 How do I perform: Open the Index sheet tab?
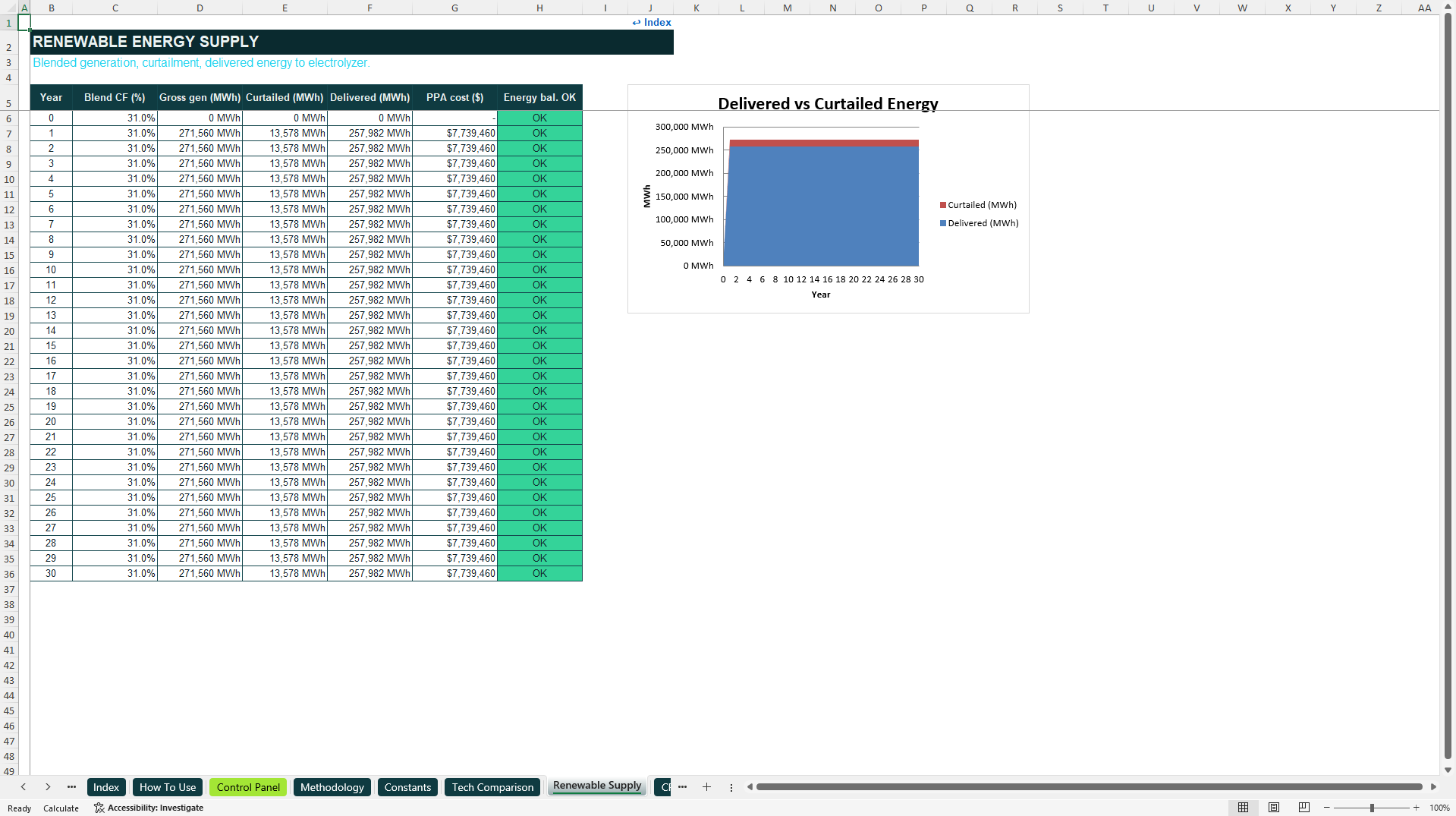click(x=106, y=787)
